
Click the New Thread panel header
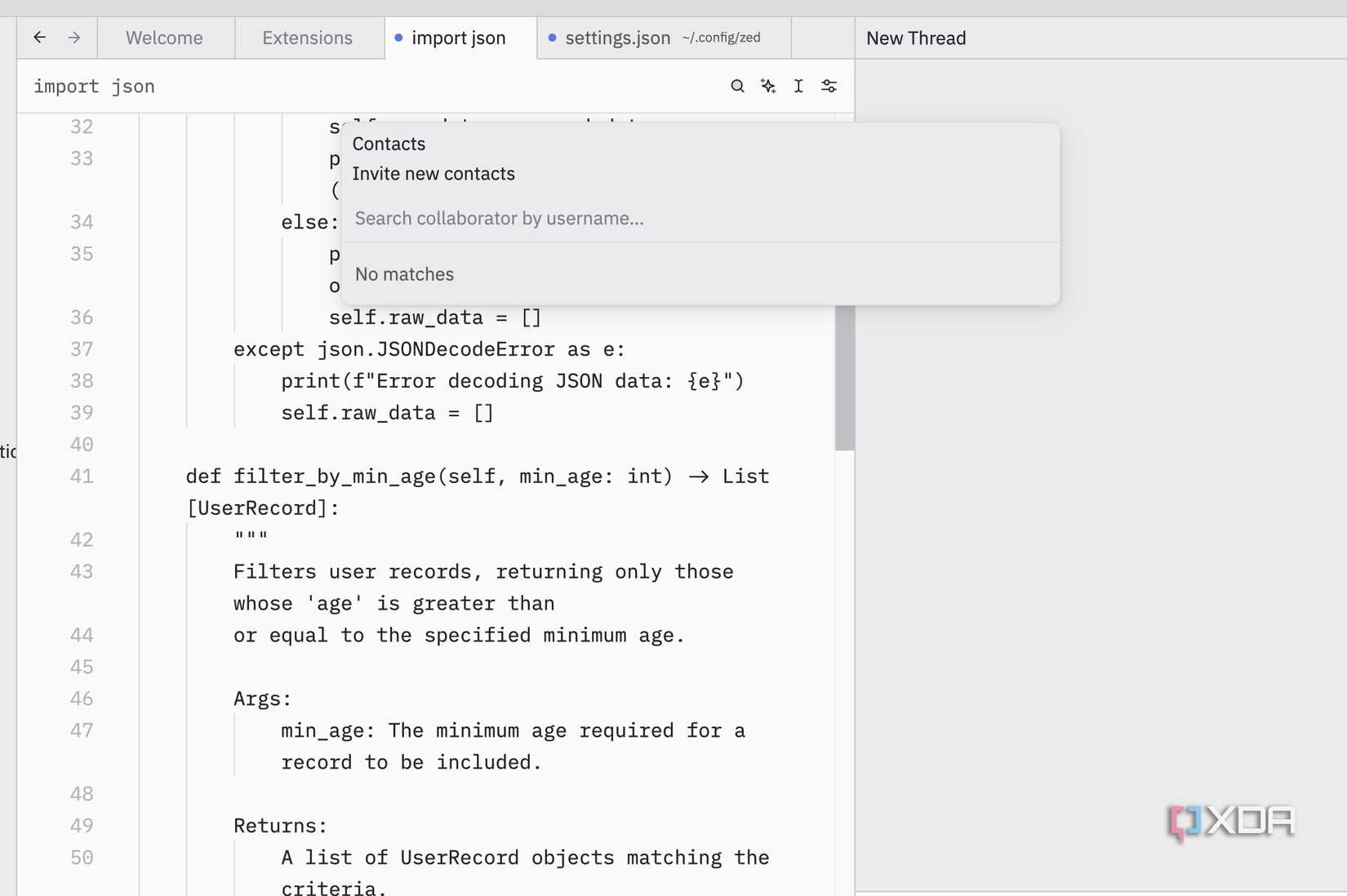[x=915, y=38]
